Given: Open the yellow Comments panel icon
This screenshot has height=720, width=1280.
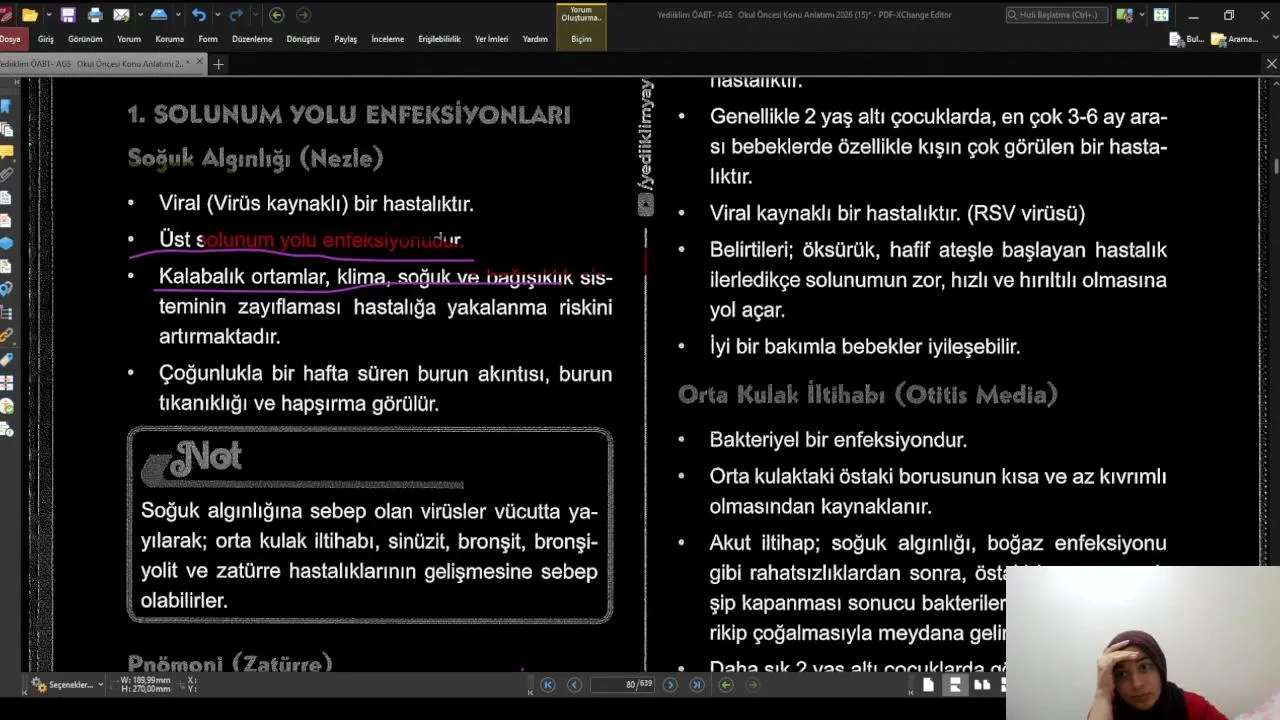Looking at the screenshot, I should tap(7, 152).
